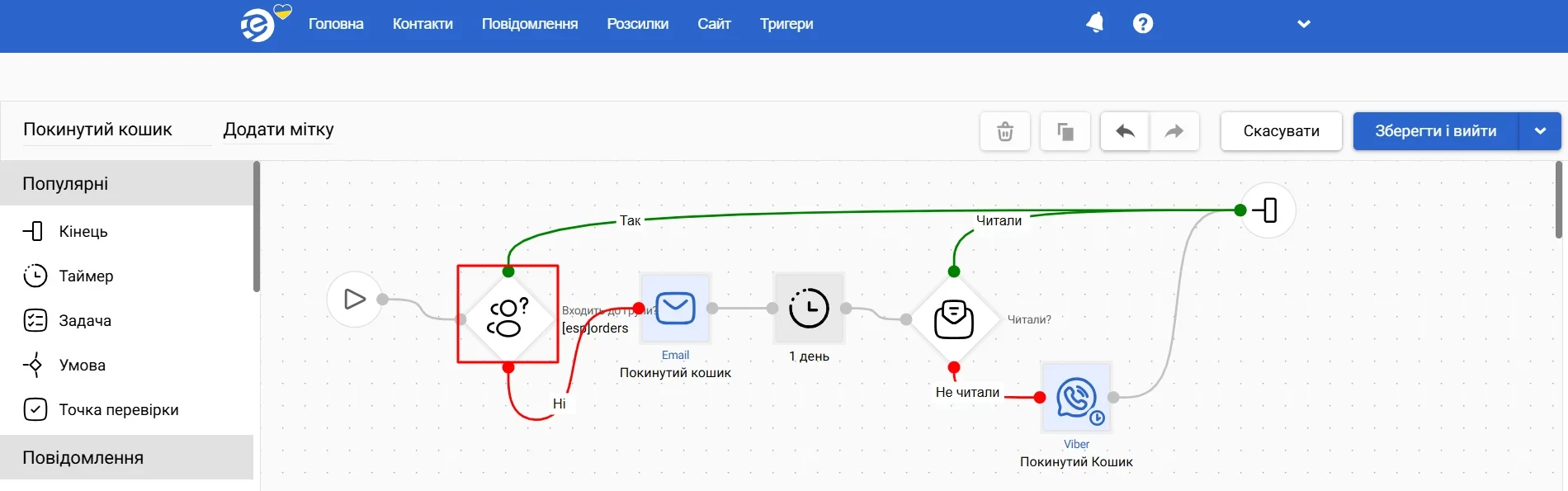Delete selected block with trash icon
Screen dimensions: 1568x491
(1005, 131)
